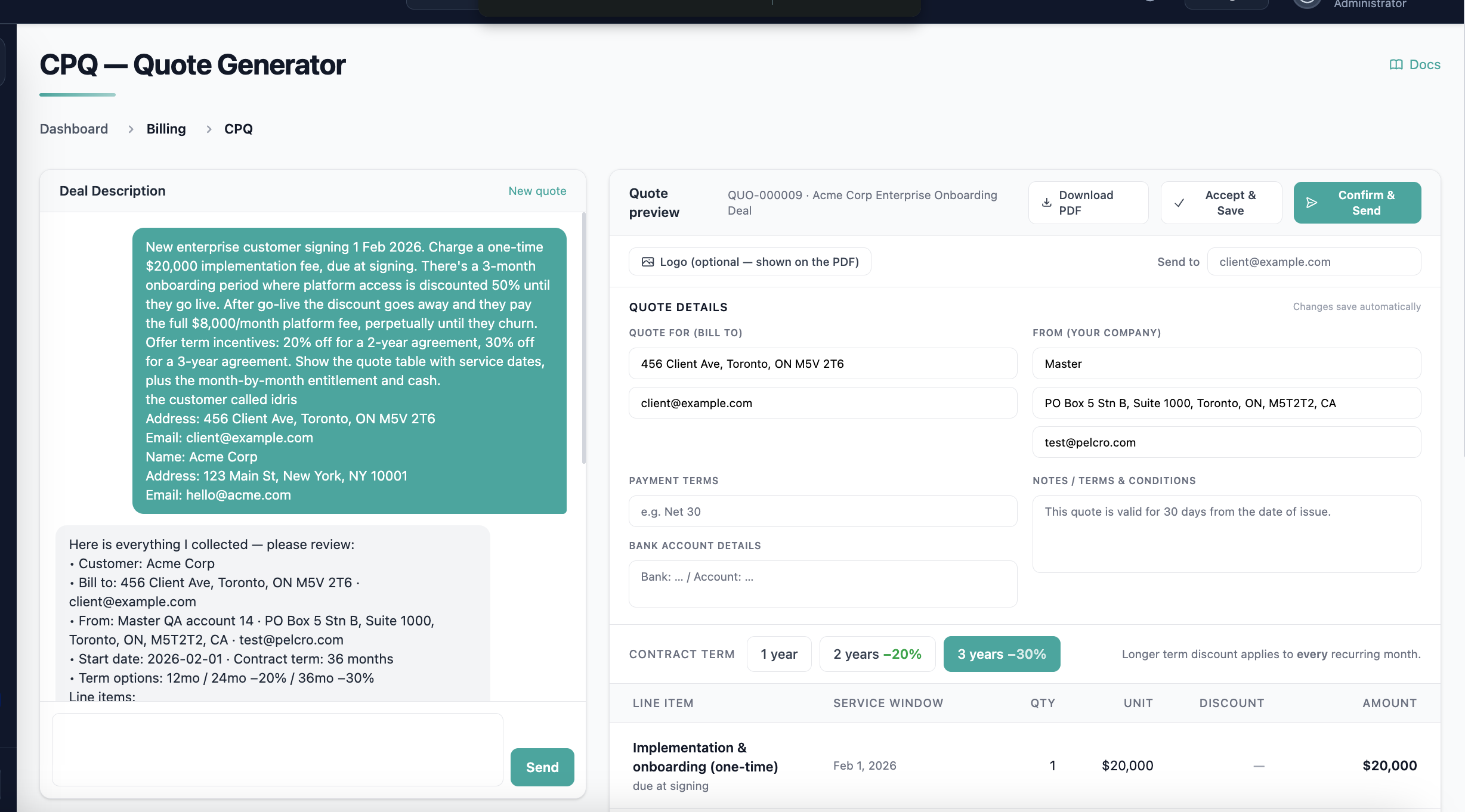Send the chat message with Send button
The image size is (1465, 812).
pyautogui.click(x=542, y=767)
